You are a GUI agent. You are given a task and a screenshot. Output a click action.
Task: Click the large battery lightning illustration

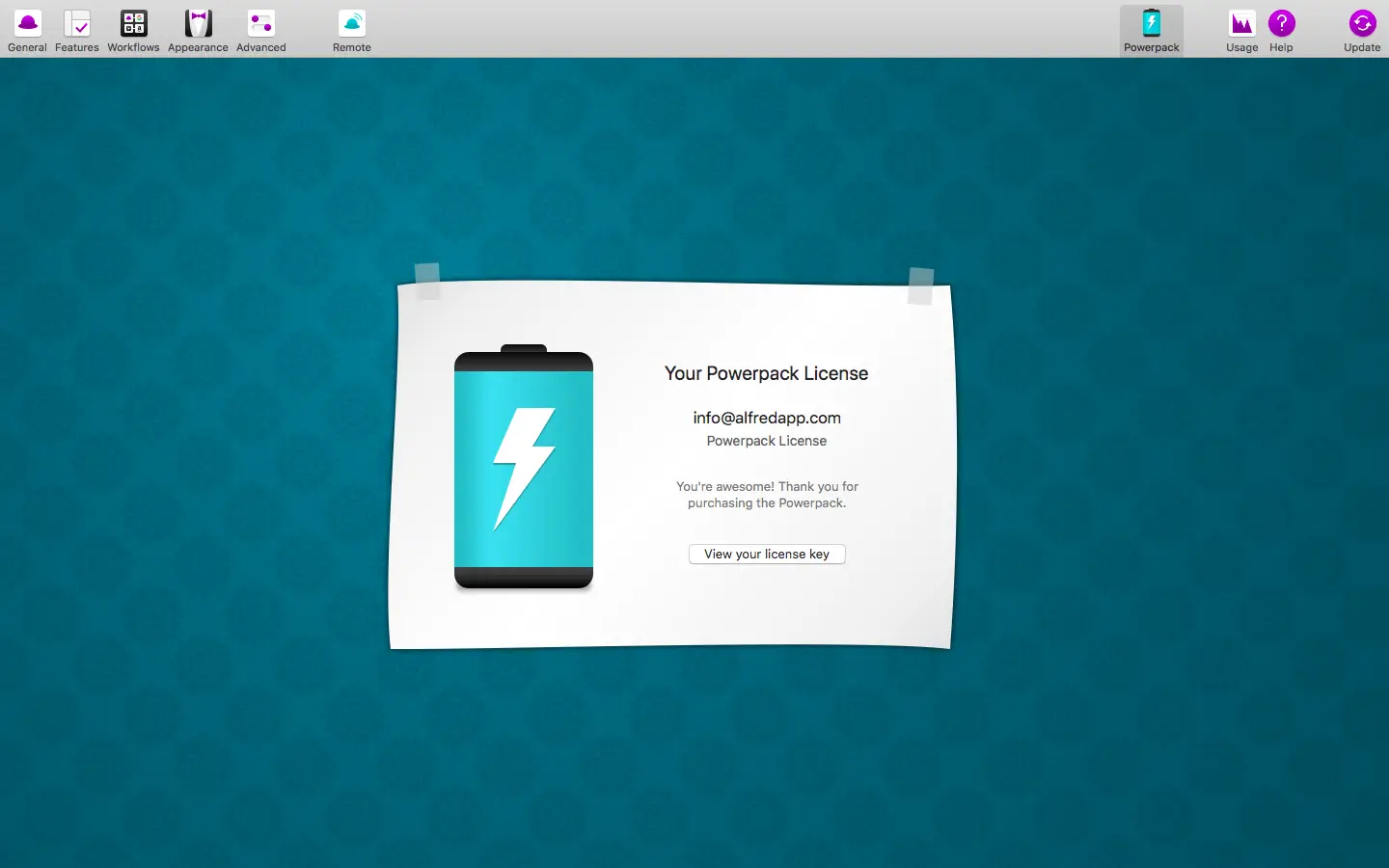[524, 468]
